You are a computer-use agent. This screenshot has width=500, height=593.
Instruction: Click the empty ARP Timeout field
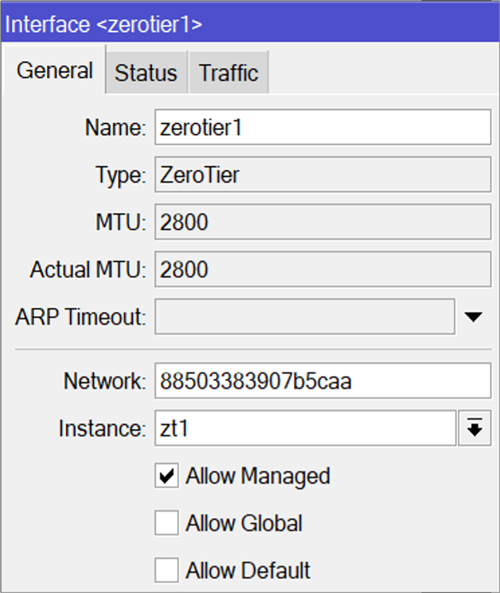tap(305, 317)
